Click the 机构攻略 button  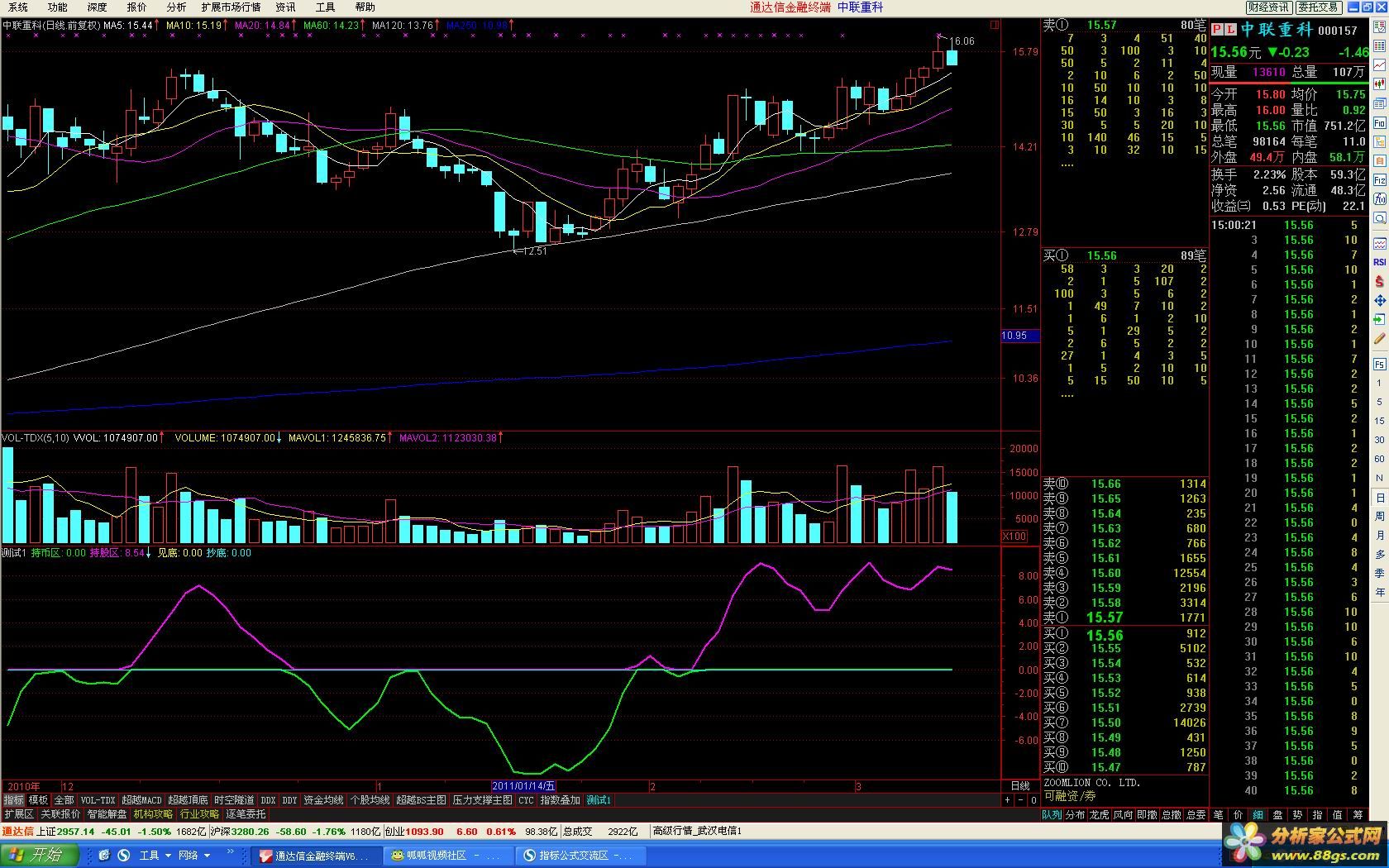pyautogui.click(x=154, y=814)
